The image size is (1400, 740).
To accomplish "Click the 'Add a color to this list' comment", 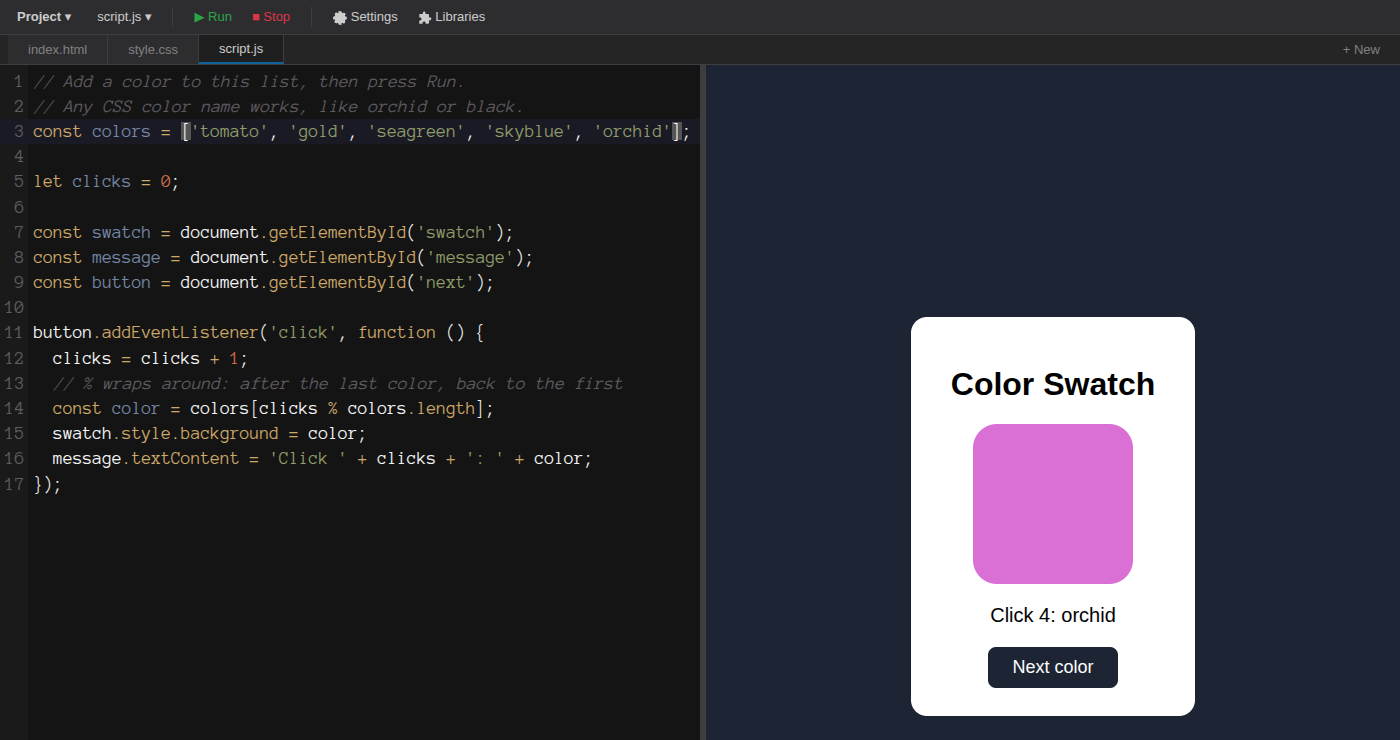I will [x=249, y=81].
